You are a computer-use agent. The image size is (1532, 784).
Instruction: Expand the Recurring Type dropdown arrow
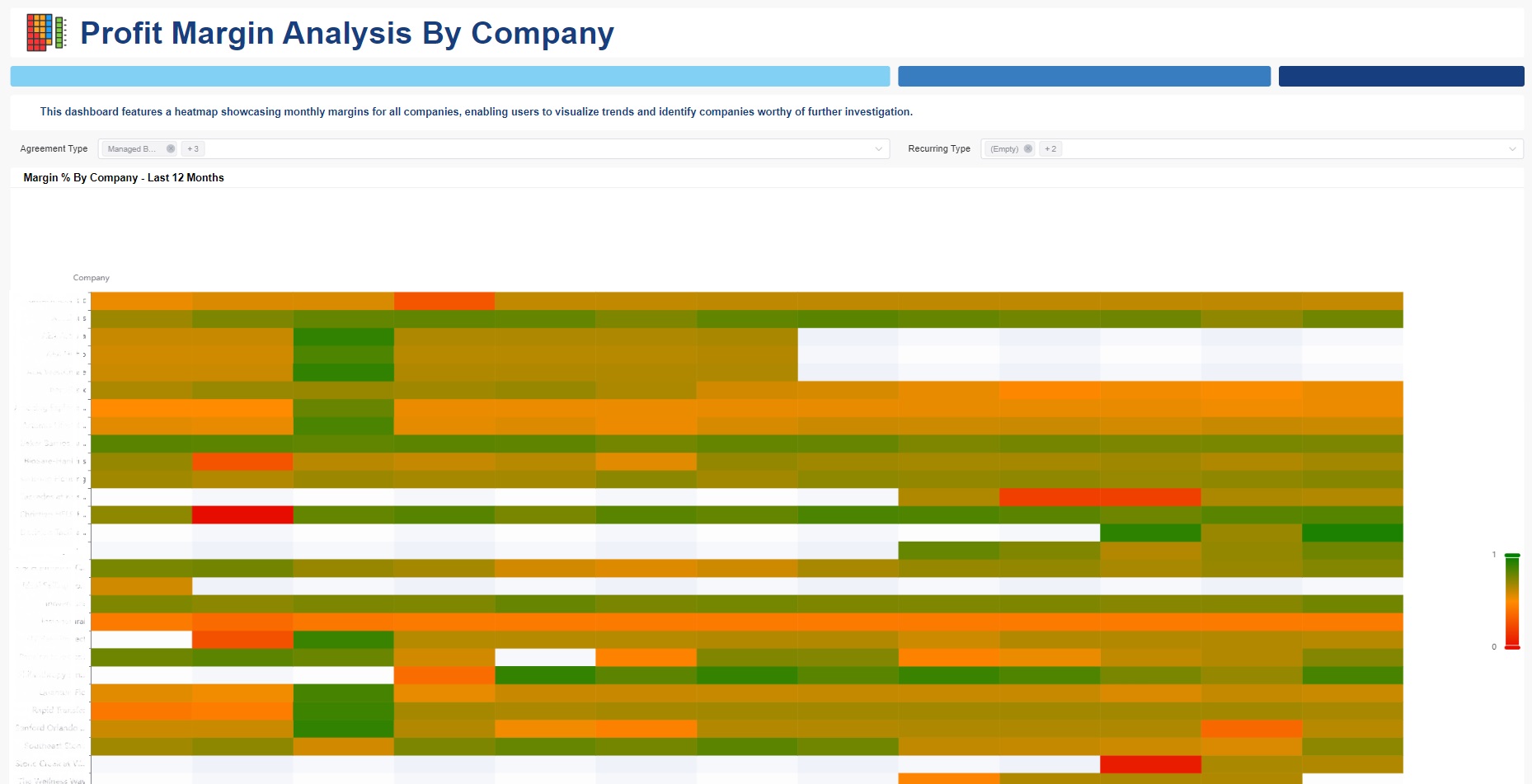[1512, 149]
